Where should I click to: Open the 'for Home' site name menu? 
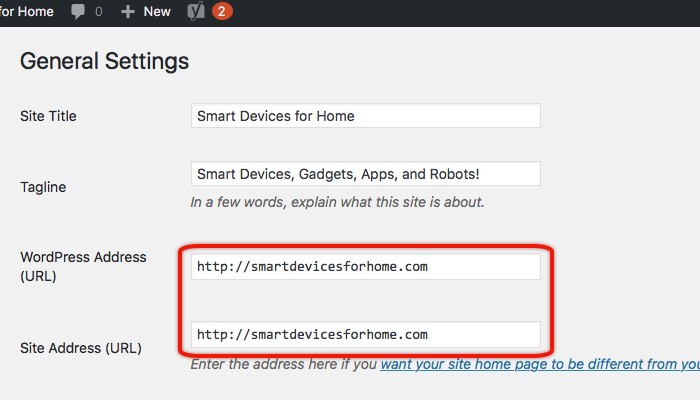click(27, 12)
